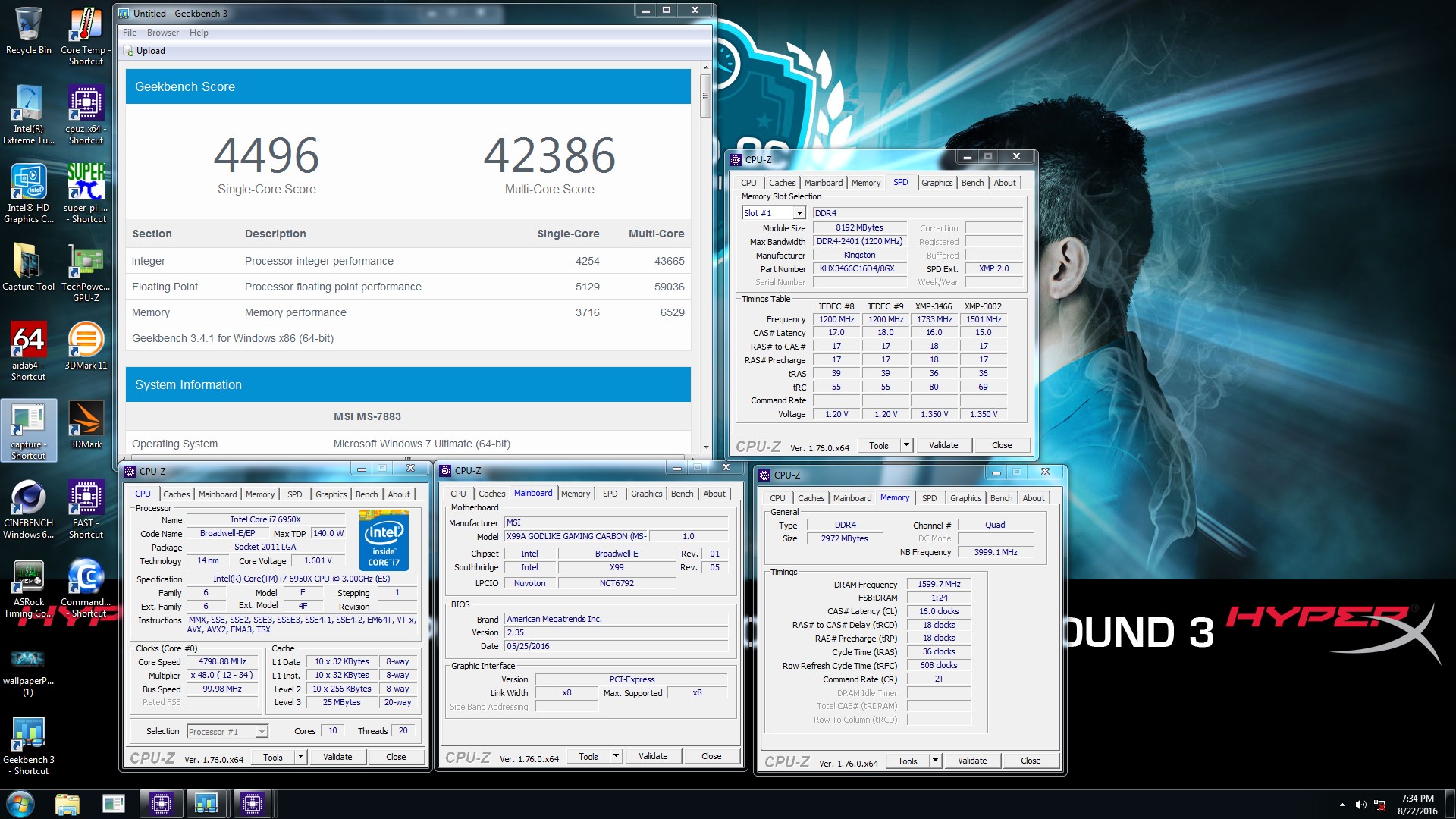
Task: Open the 3DMark 11 desktop icon
Action: pos(86,347)
